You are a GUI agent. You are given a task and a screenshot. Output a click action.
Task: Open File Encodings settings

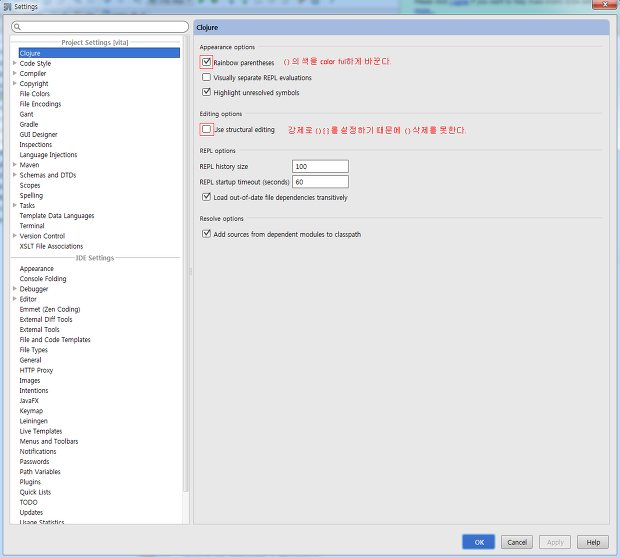point(40,104)
